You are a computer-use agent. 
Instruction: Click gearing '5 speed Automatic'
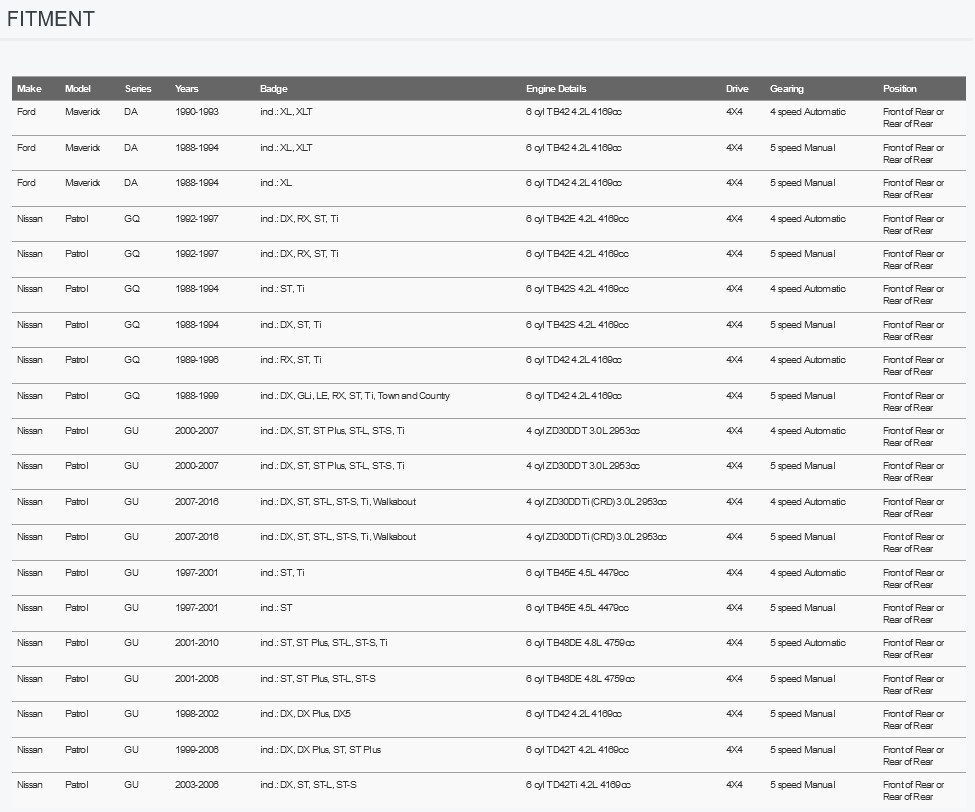point(808,643)
